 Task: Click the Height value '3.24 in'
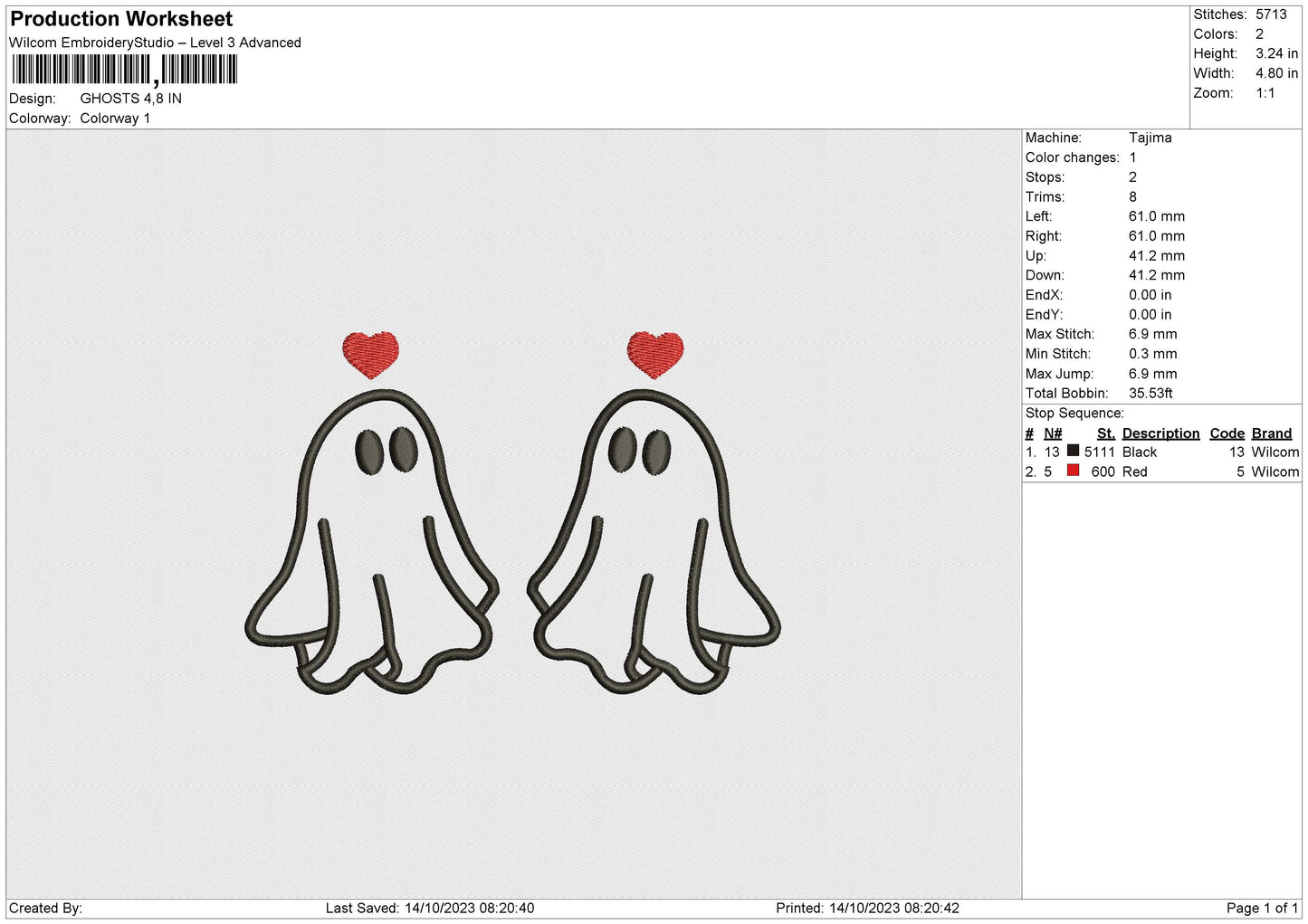(x=1276, y=54)
